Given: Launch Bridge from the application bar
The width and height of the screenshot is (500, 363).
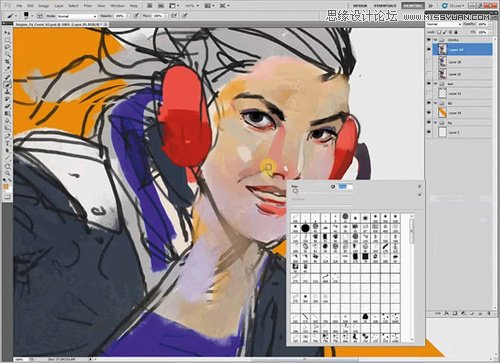Looking at the screenshot, I should click(x=149, y=6).
